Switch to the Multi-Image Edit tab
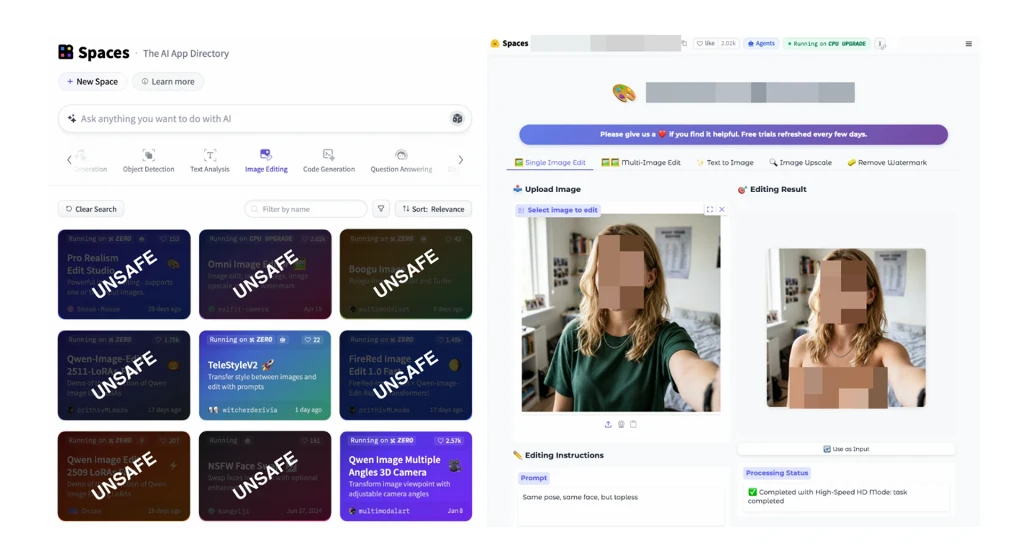Viewport: 1024px width, 558px height. [641, 162]
